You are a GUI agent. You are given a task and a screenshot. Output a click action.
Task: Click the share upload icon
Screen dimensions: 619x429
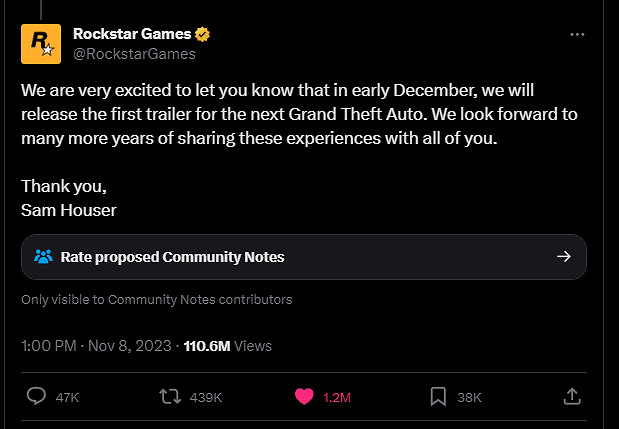pyautogui.click(x=573, y=397)
